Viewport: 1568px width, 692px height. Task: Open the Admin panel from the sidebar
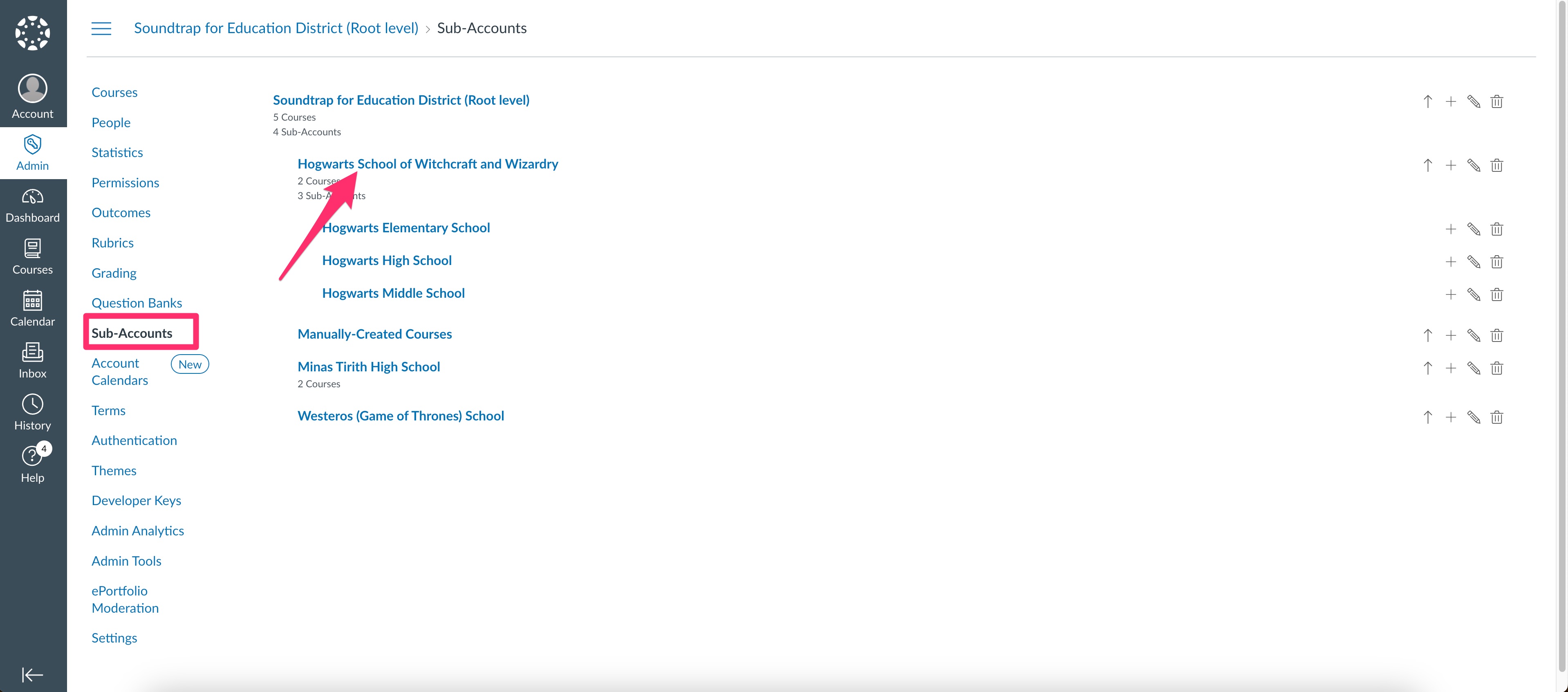point(32,152)
